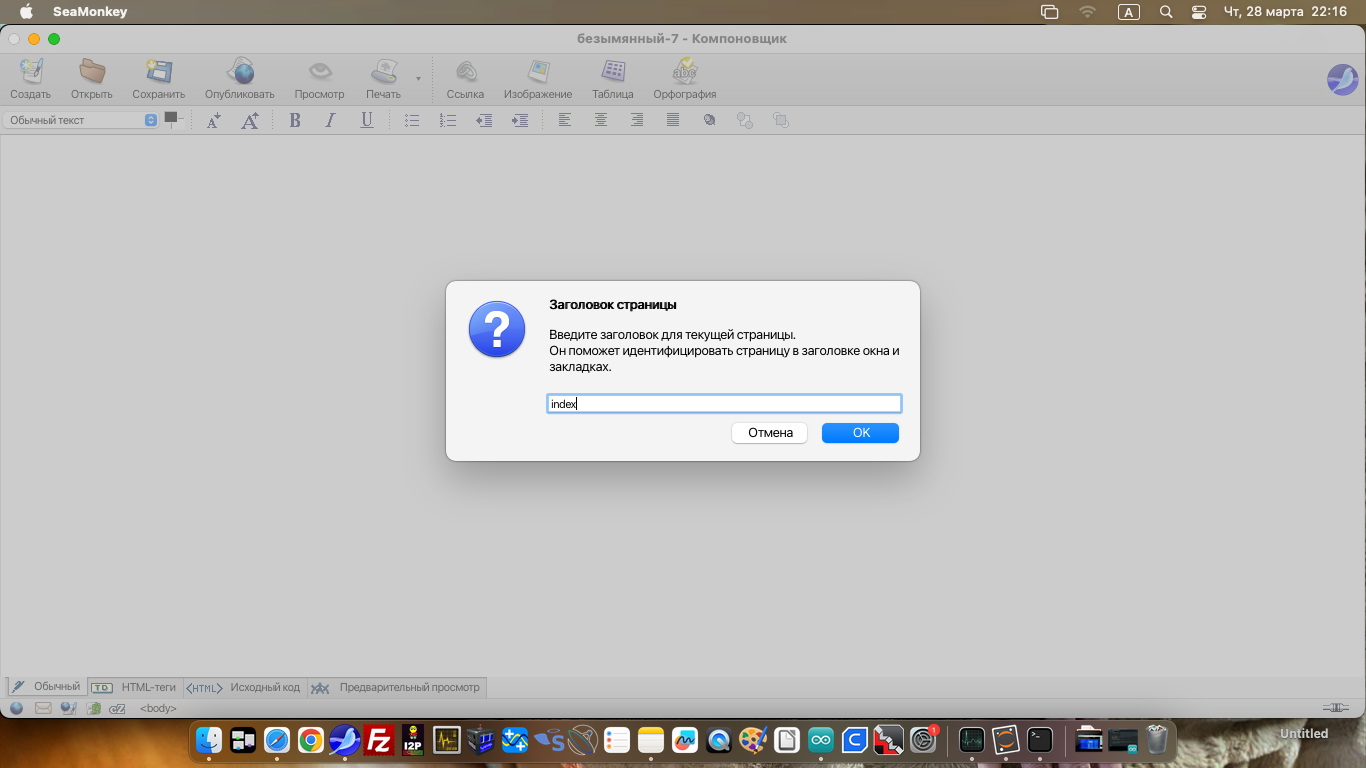
Task: Click the Таблица (Table) toolbar icon
Action: tap(613, 72)
